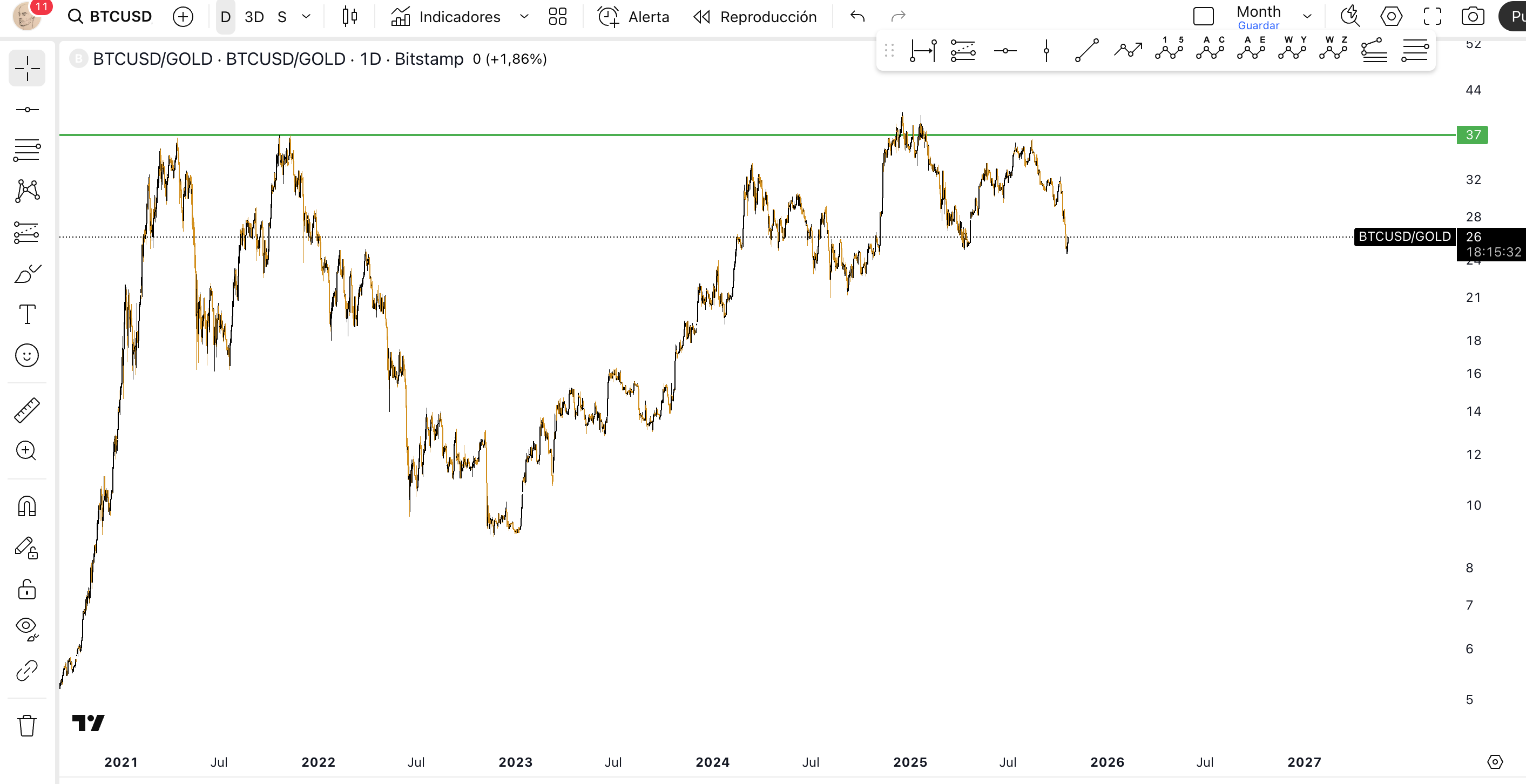Toggle lock all drawing tools

tap(26, 589)
